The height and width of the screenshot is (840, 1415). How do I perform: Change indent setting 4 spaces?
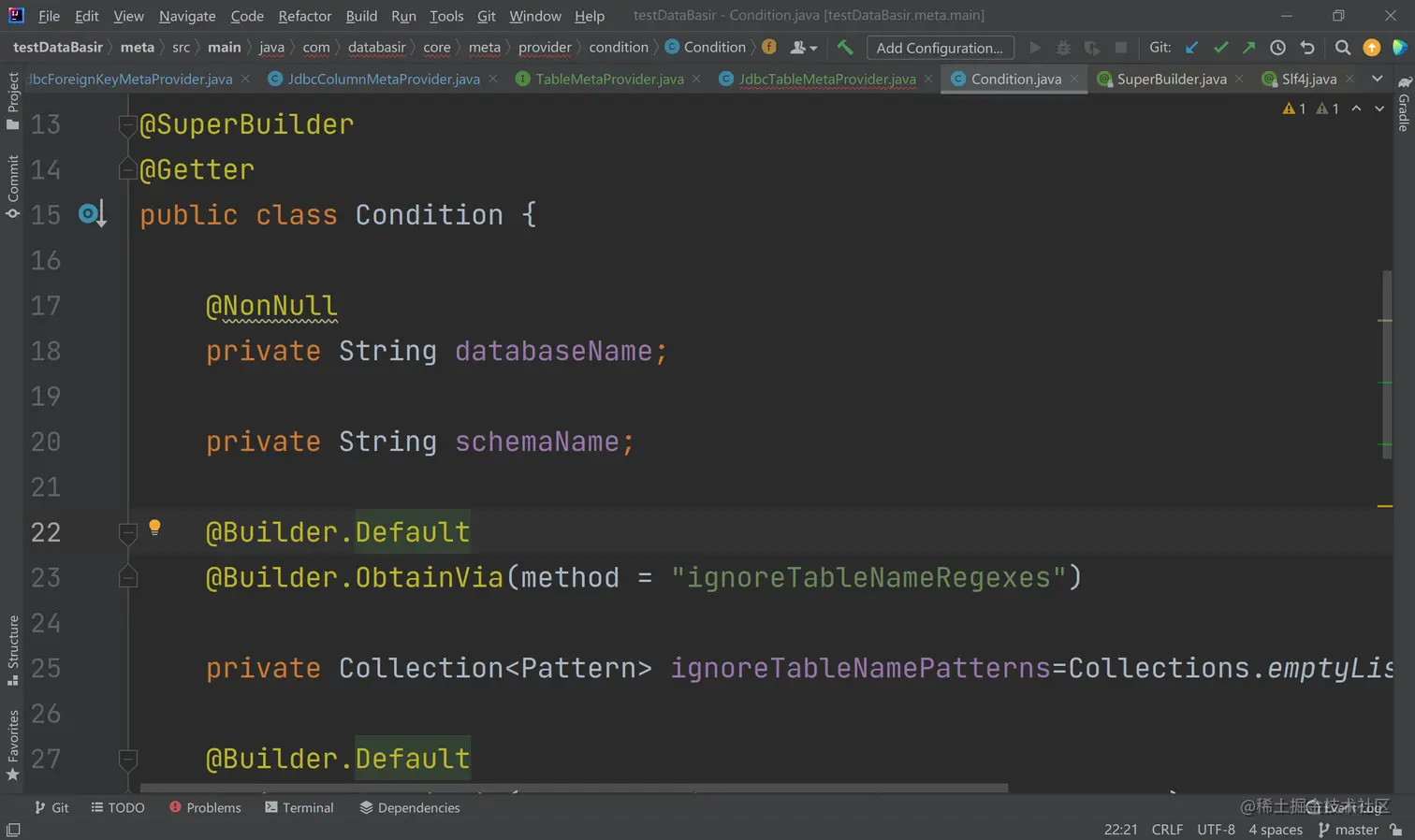1275,830
